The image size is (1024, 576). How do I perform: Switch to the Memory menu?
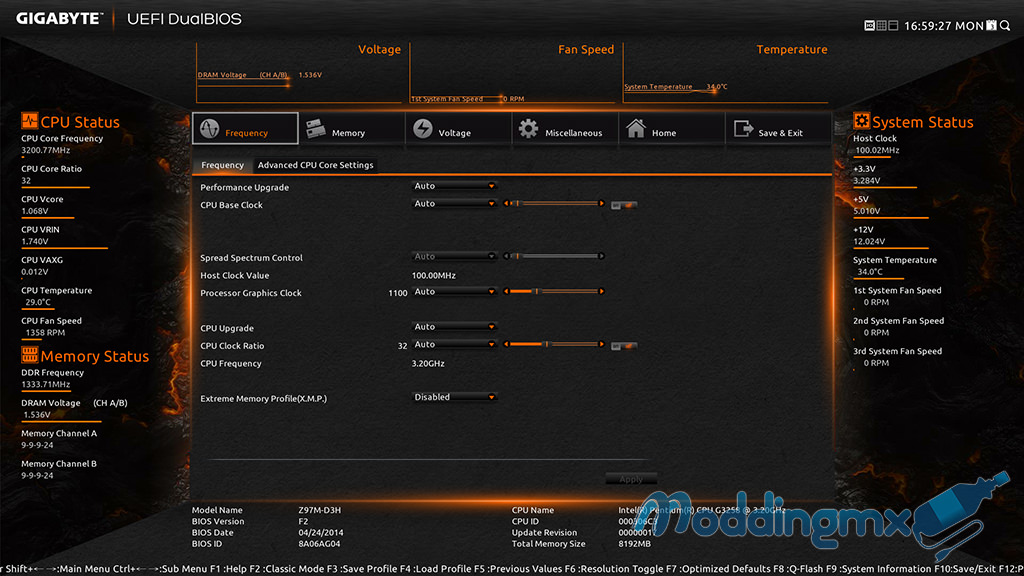click(352, 129)
